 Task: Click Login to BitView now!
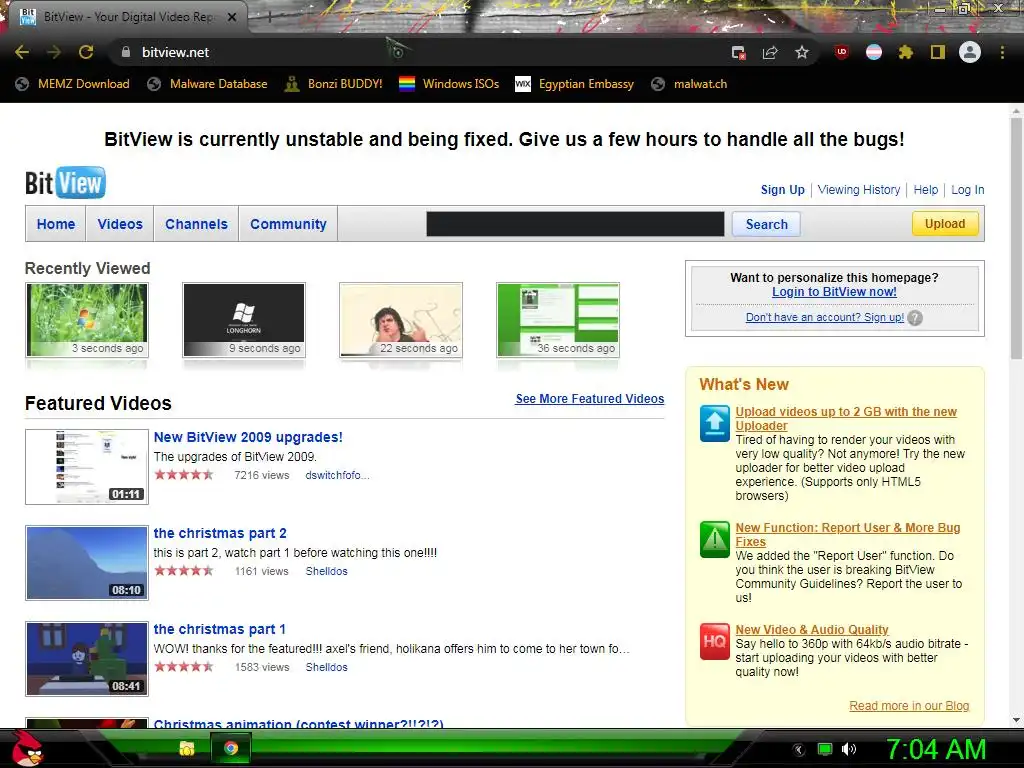tap(834, 292)
